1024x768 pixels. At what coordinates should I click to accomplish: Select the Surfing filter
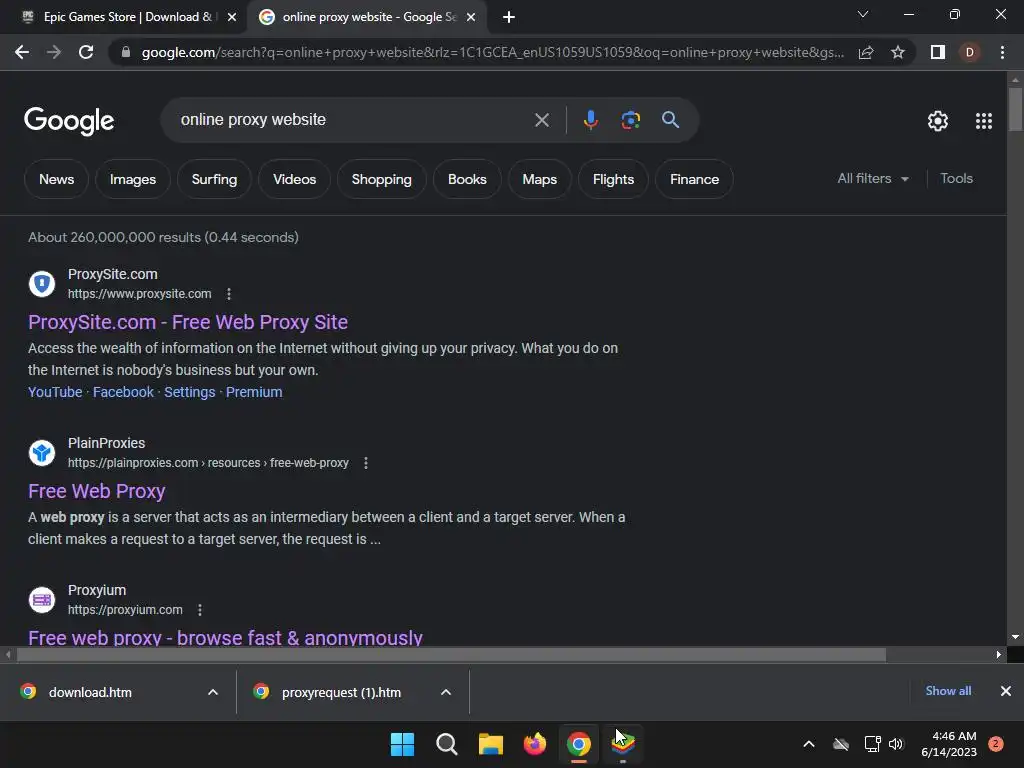coord(214,179)
